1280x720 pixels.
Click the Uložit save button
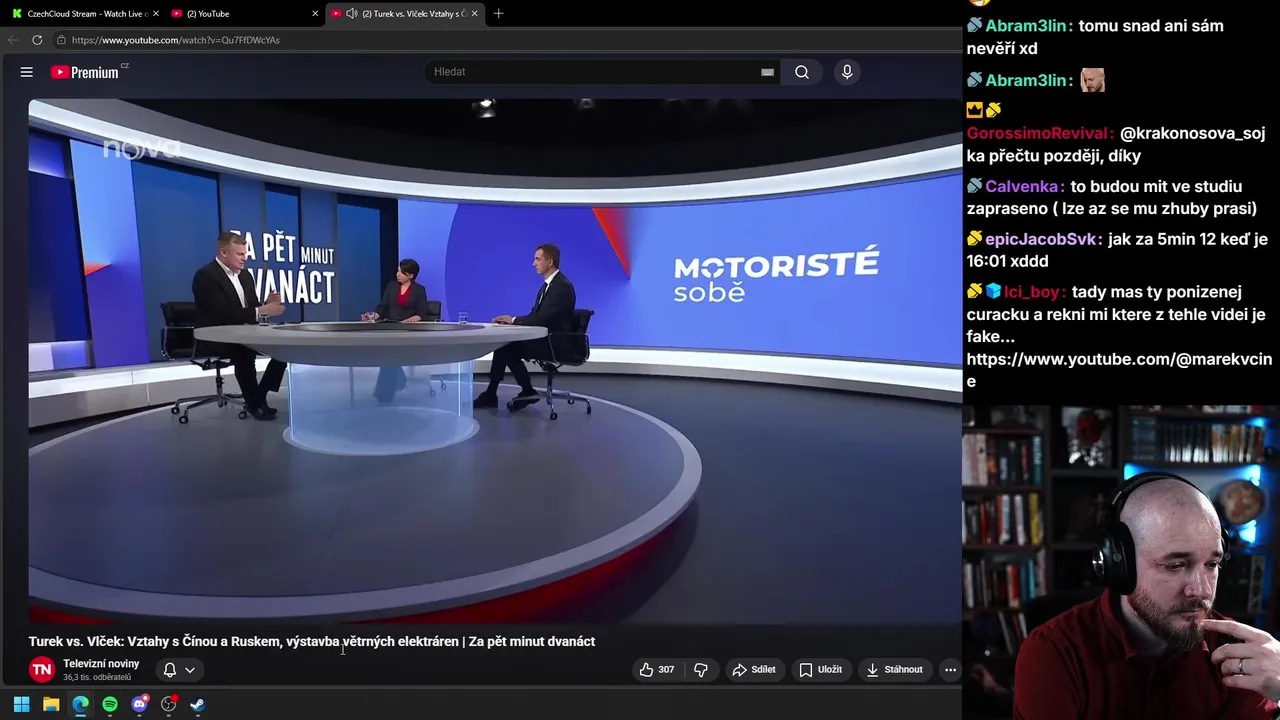click(x=820, y=670)
